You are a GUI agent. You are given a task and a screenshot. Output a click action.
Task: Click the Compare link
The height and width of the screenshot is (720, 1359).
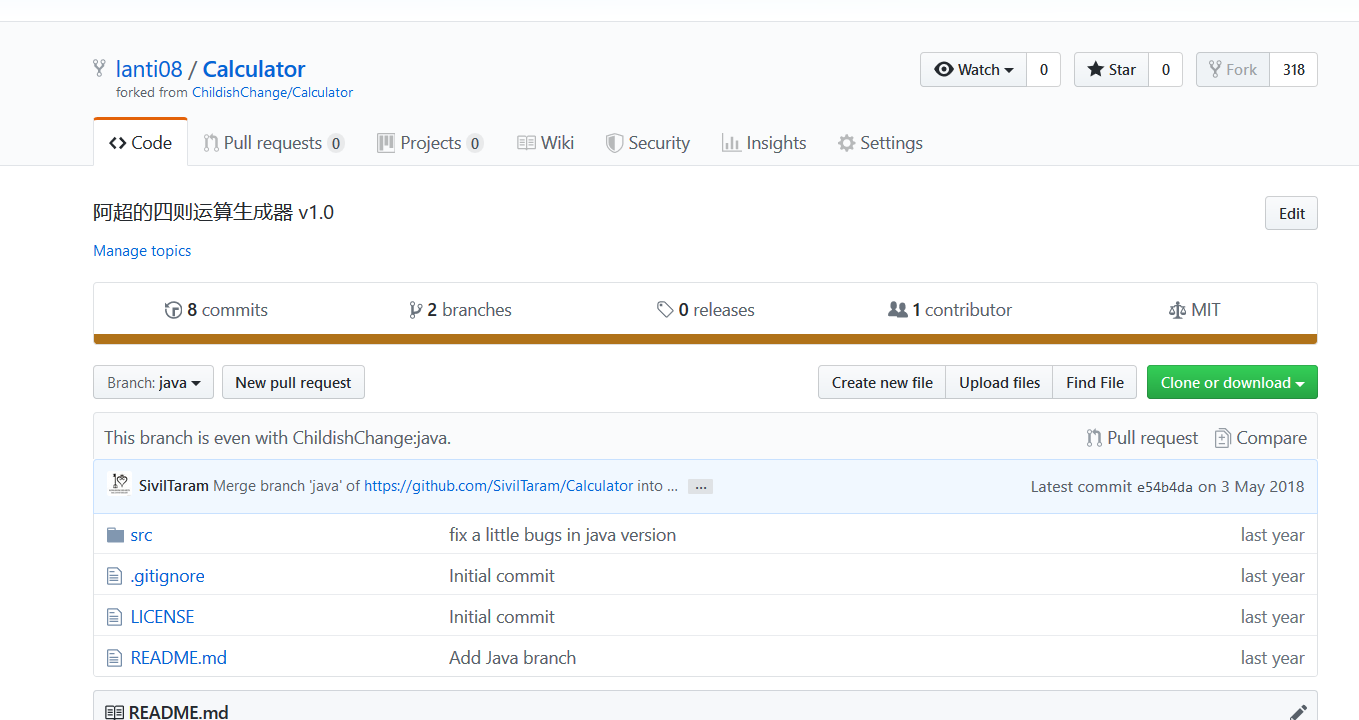pyautogui.click(x=1260, y=438)
